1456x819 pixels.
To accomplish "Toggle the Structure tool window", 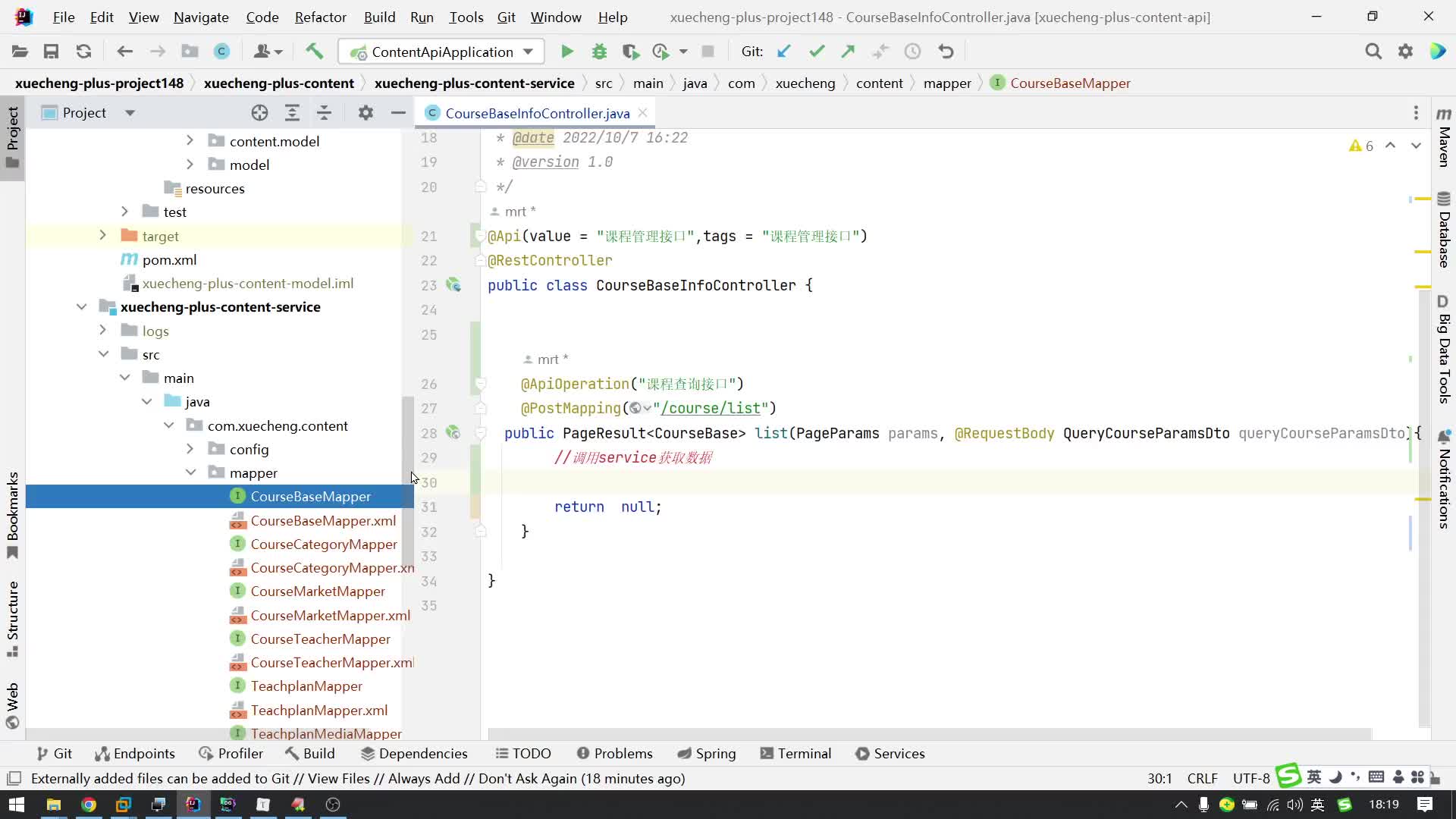I will (12, 620).
